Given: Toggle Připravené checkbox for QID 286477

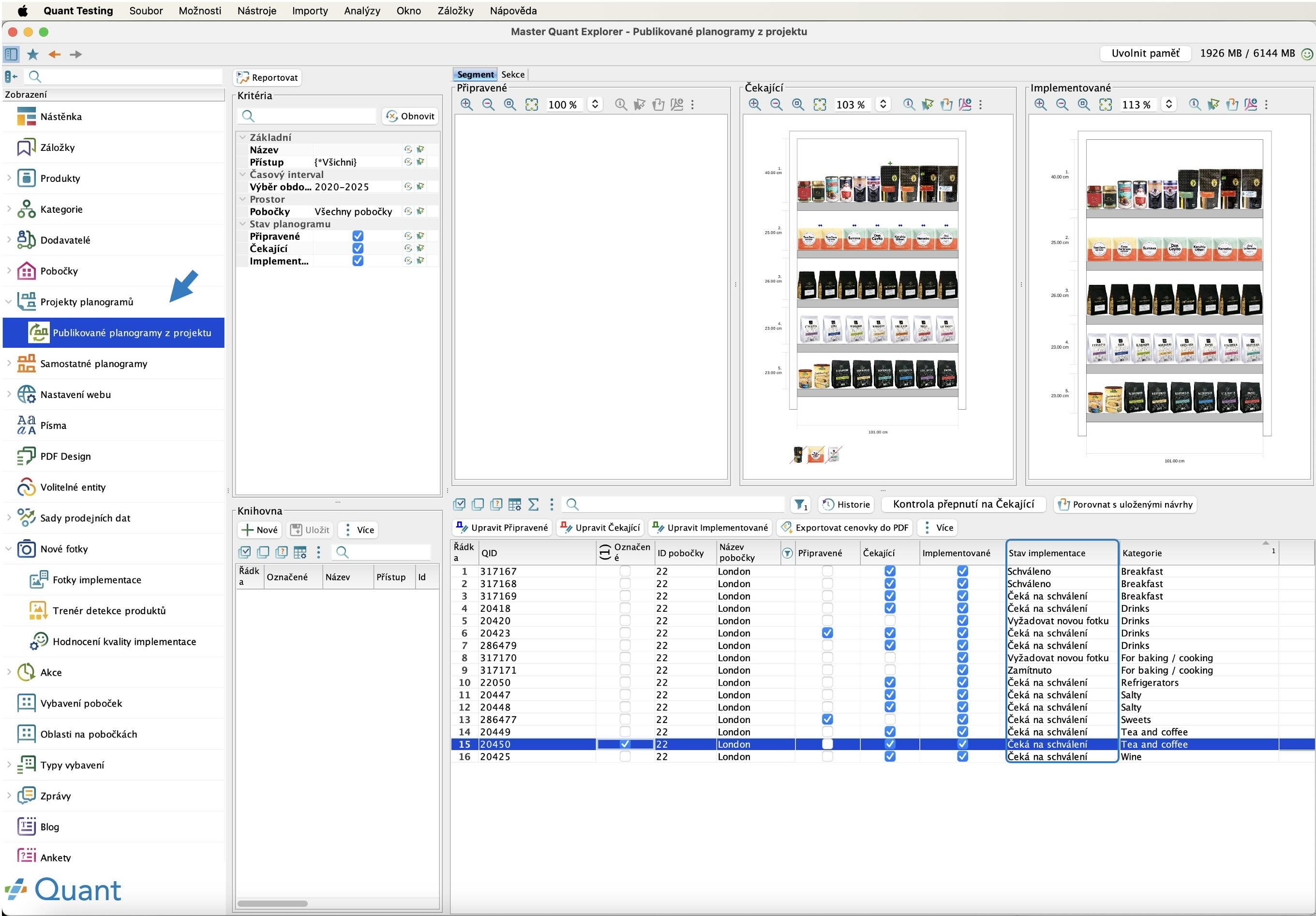Looking at the screenshot, I should click(827, 720).
